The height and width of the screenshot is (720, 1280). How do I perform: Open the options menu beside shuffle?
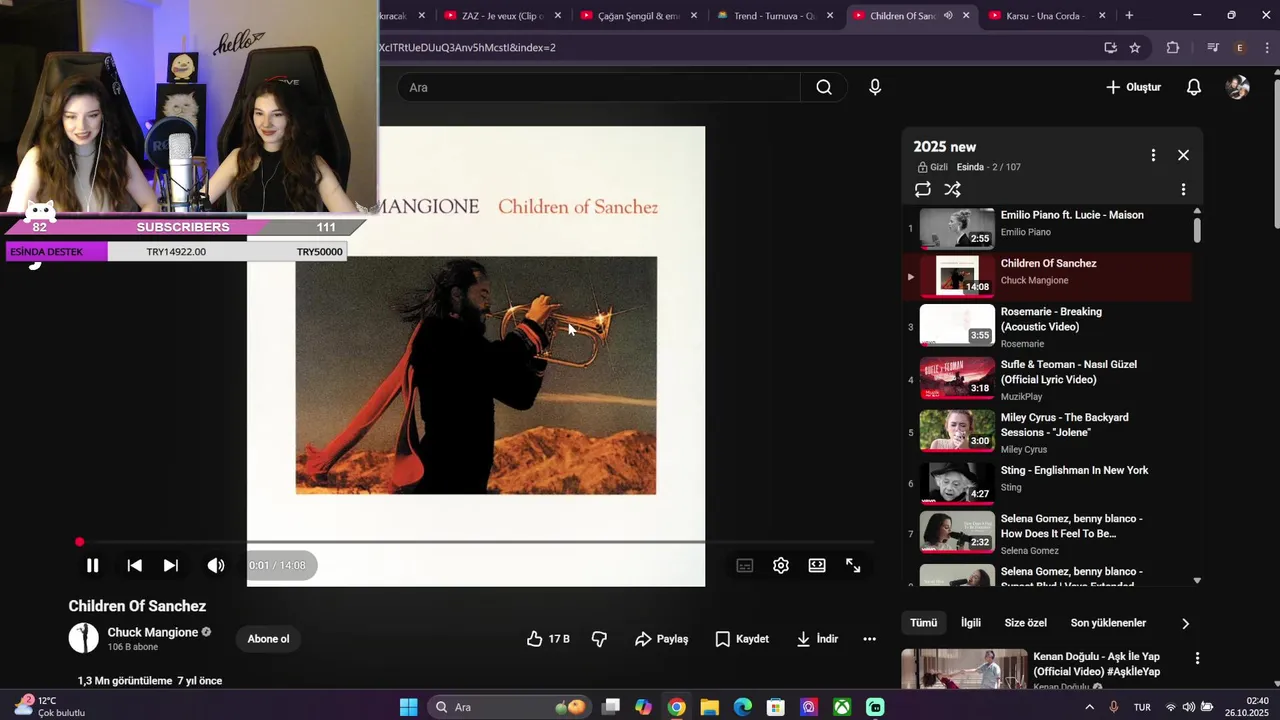[1183, 189]
